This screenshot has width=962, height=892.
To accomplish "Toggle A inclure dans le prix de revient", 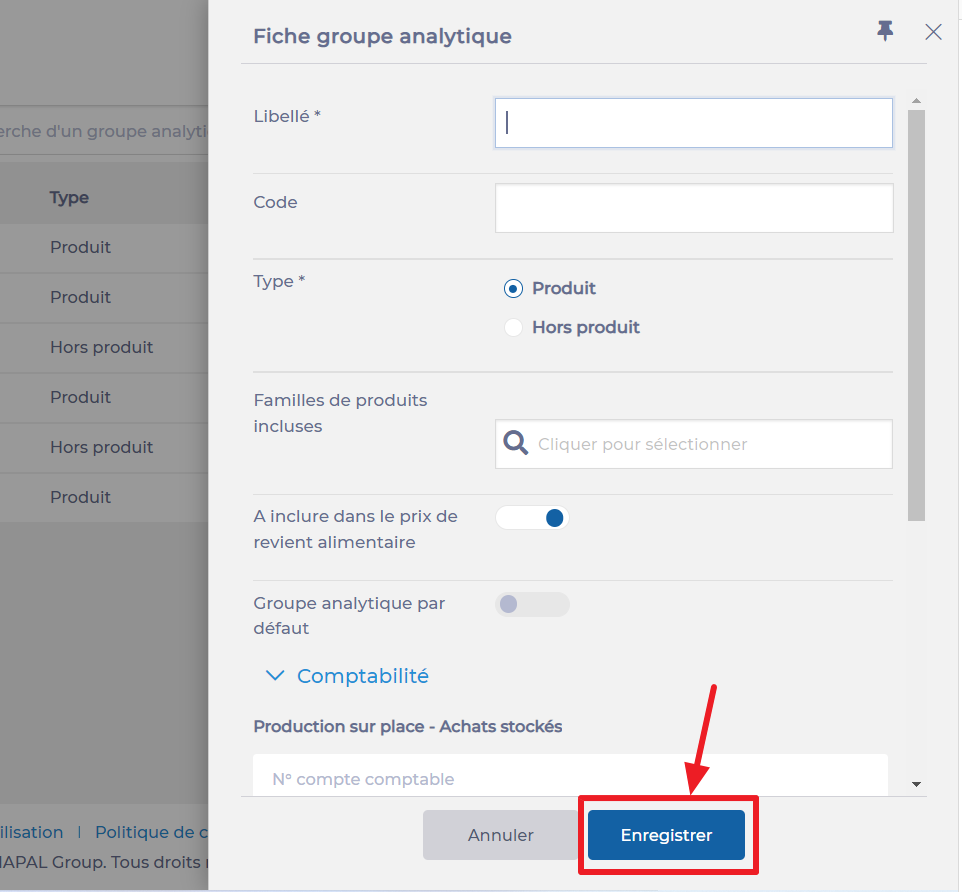I will pos(532,518).
